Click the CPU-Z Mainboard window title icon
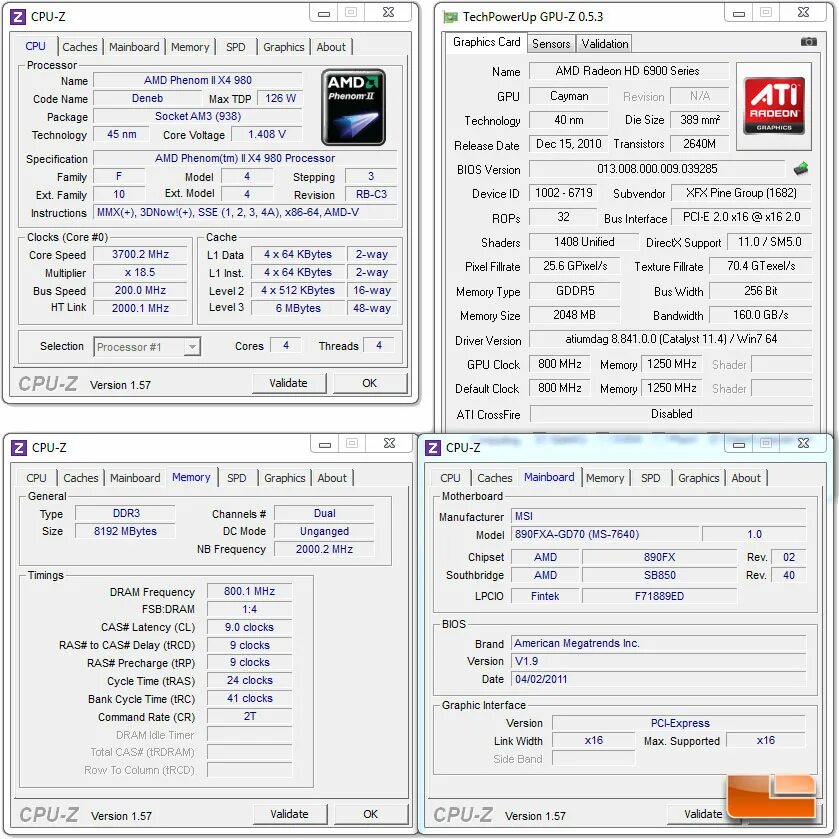Image resolution: width=839 pixels, height=839 pixels. (433, 447)
